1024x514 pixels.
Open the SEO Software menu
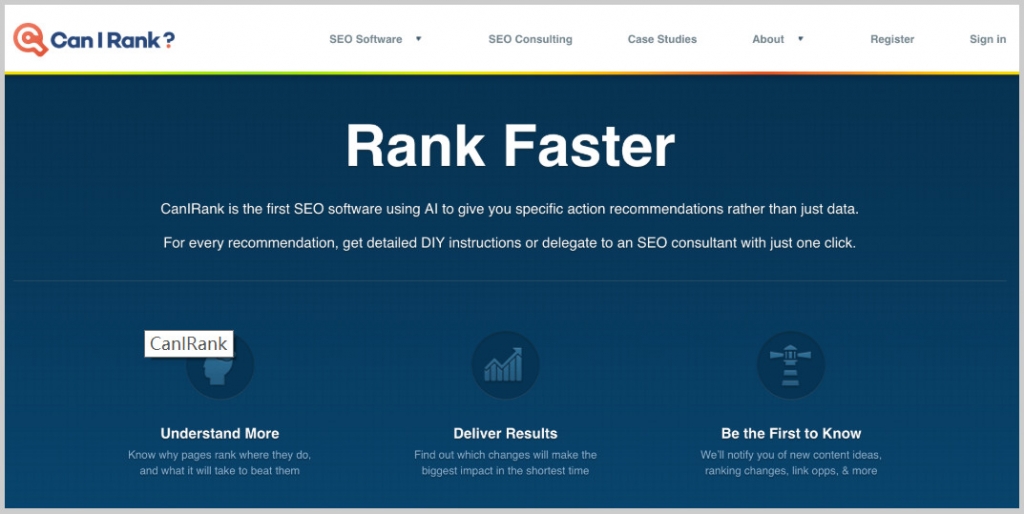click(366, 39)
